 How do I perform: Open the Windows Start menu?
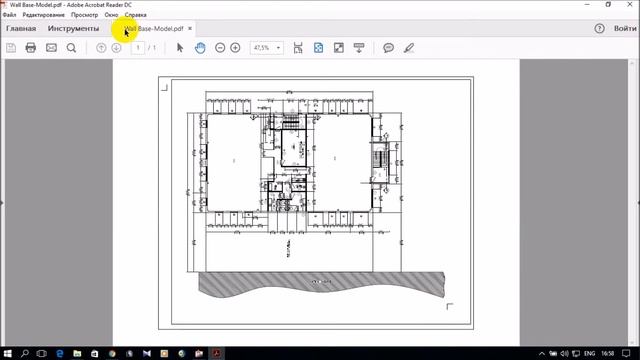click(7, 353)
